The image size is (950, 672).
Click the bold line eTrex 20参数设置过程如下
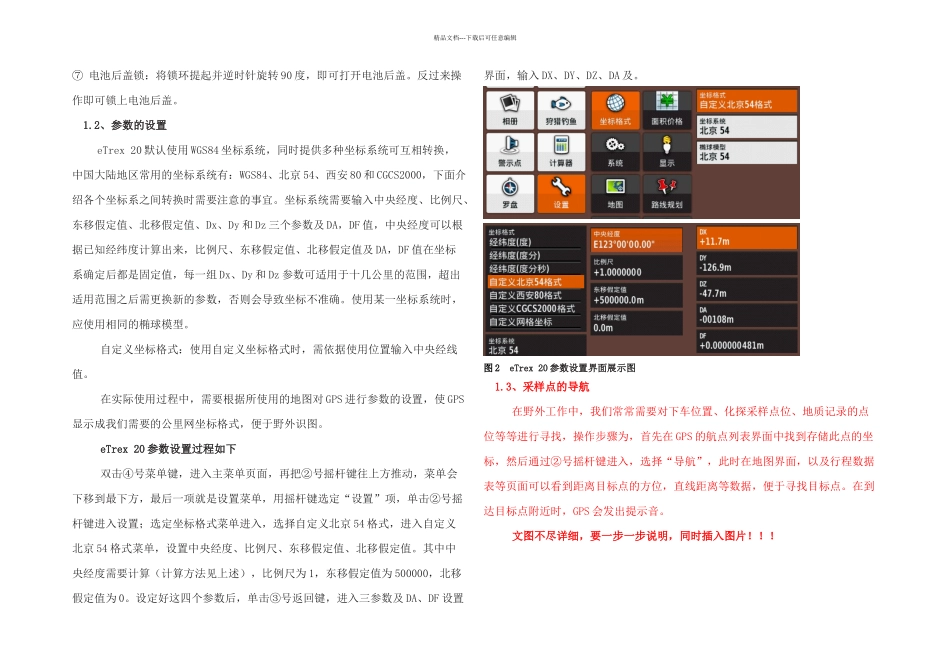[x=168, y=449]
